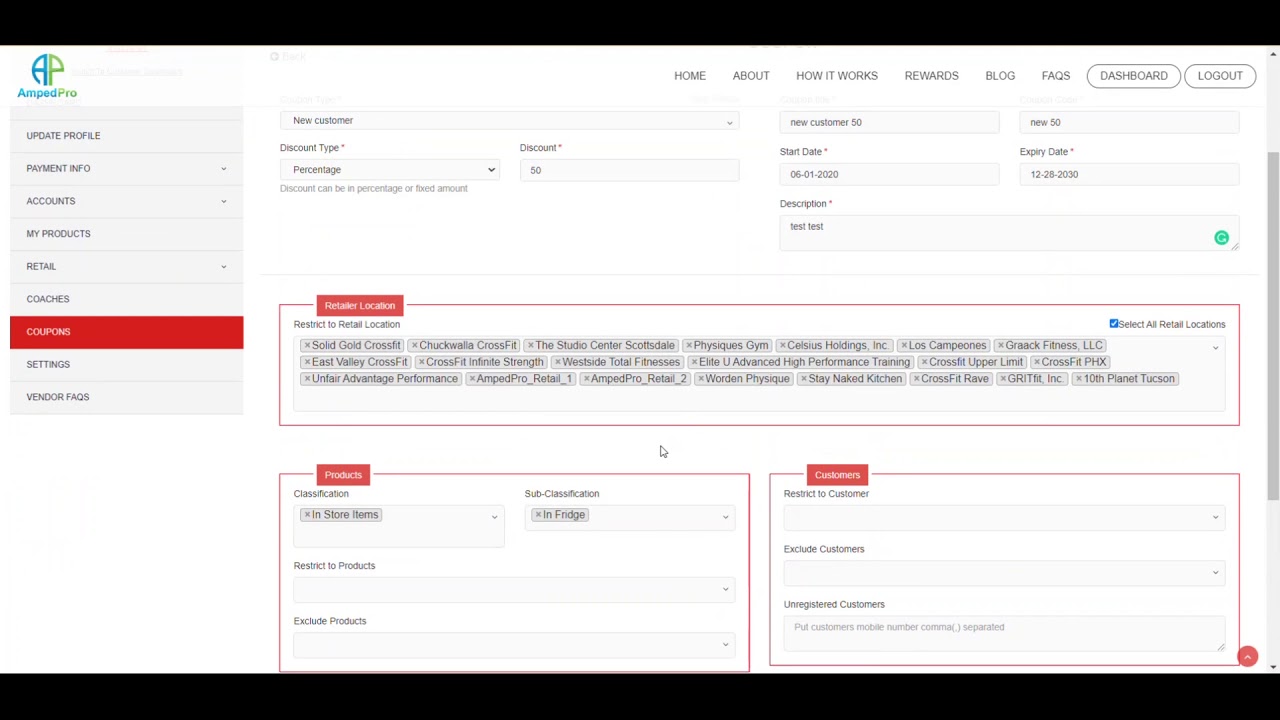Remove Elite U Advanced High Performance Training tag
1280x720 pixels.
[694, 362]
